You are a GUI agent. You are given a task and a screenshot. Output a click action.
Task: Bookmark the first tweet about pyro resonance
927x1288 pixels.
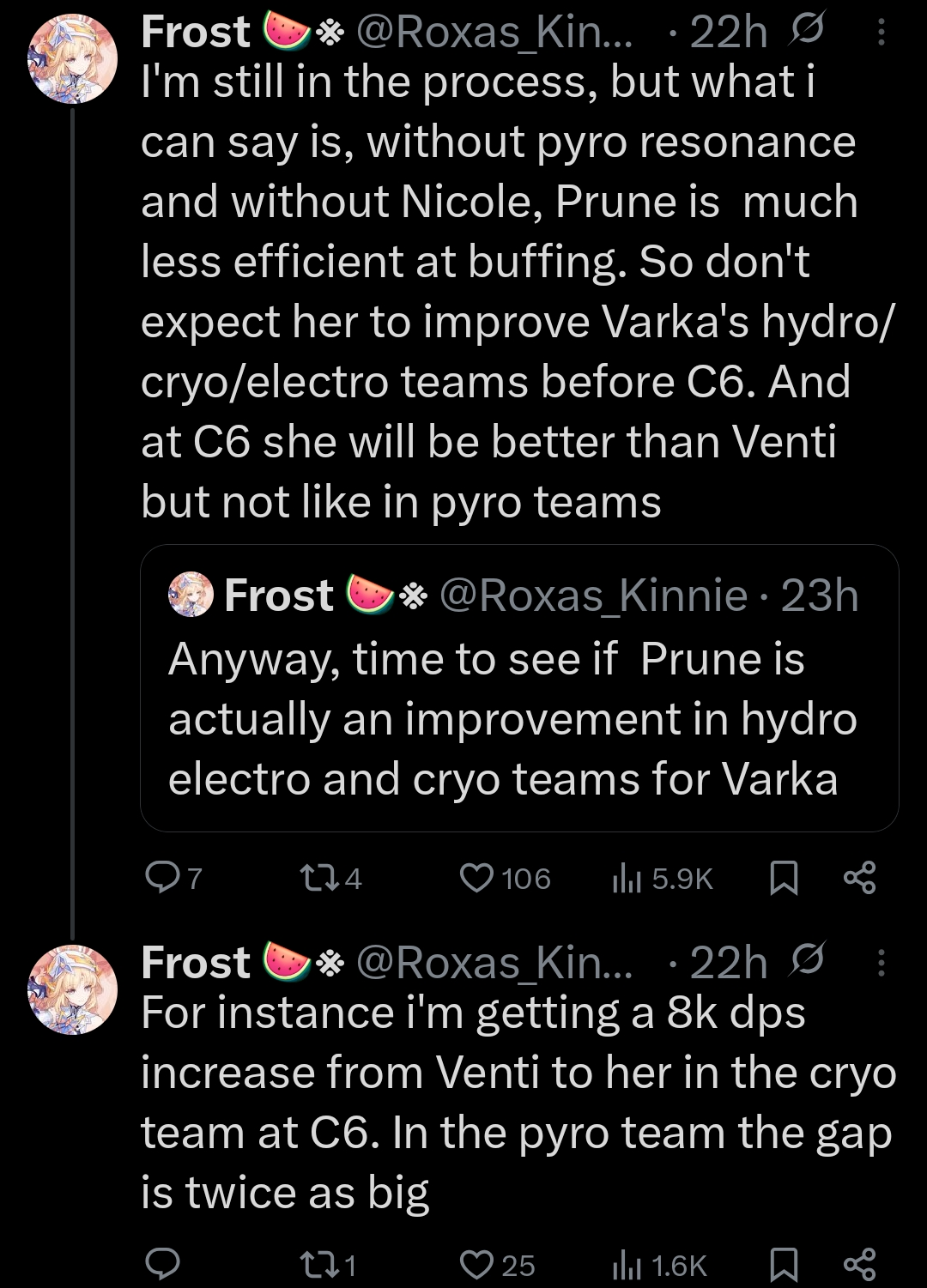point(784,878)
